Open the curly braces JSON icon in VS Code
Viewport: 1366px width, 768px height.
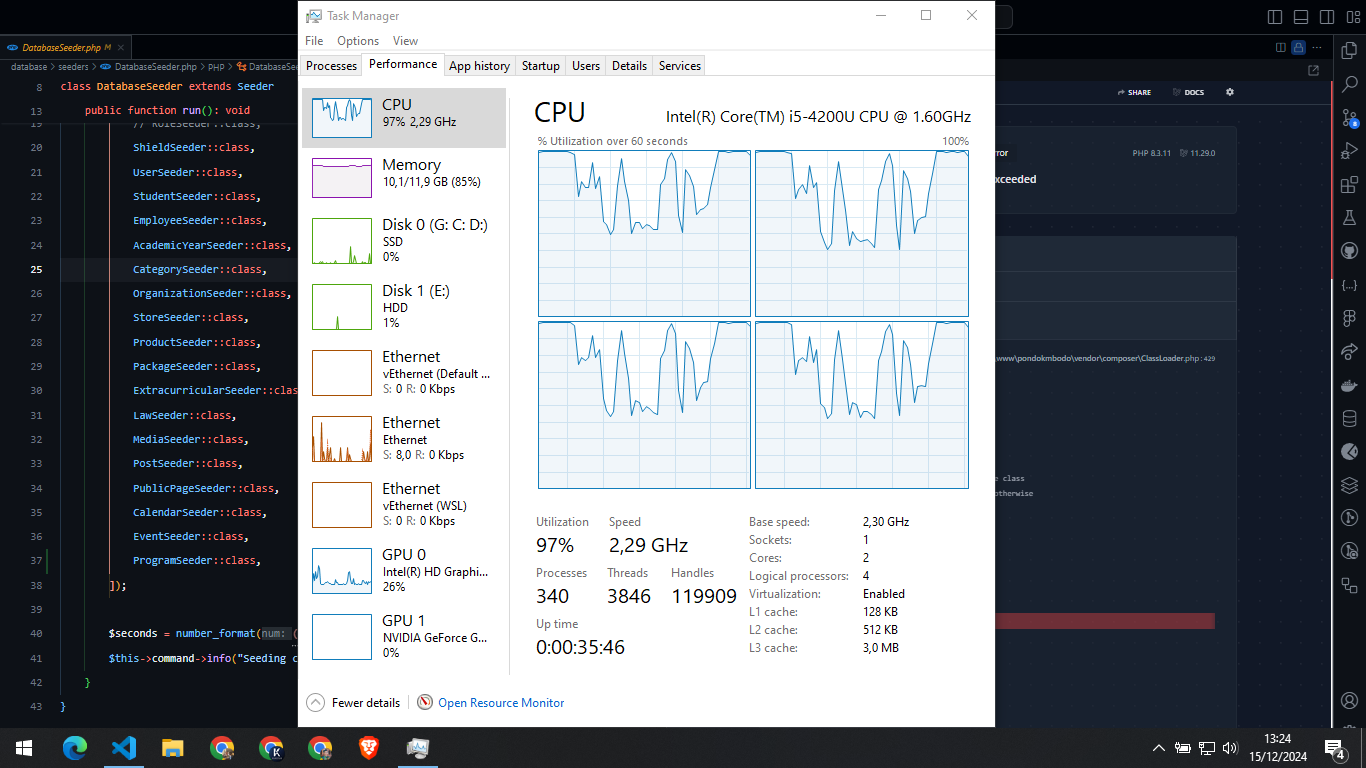(x=1349, y=285)
